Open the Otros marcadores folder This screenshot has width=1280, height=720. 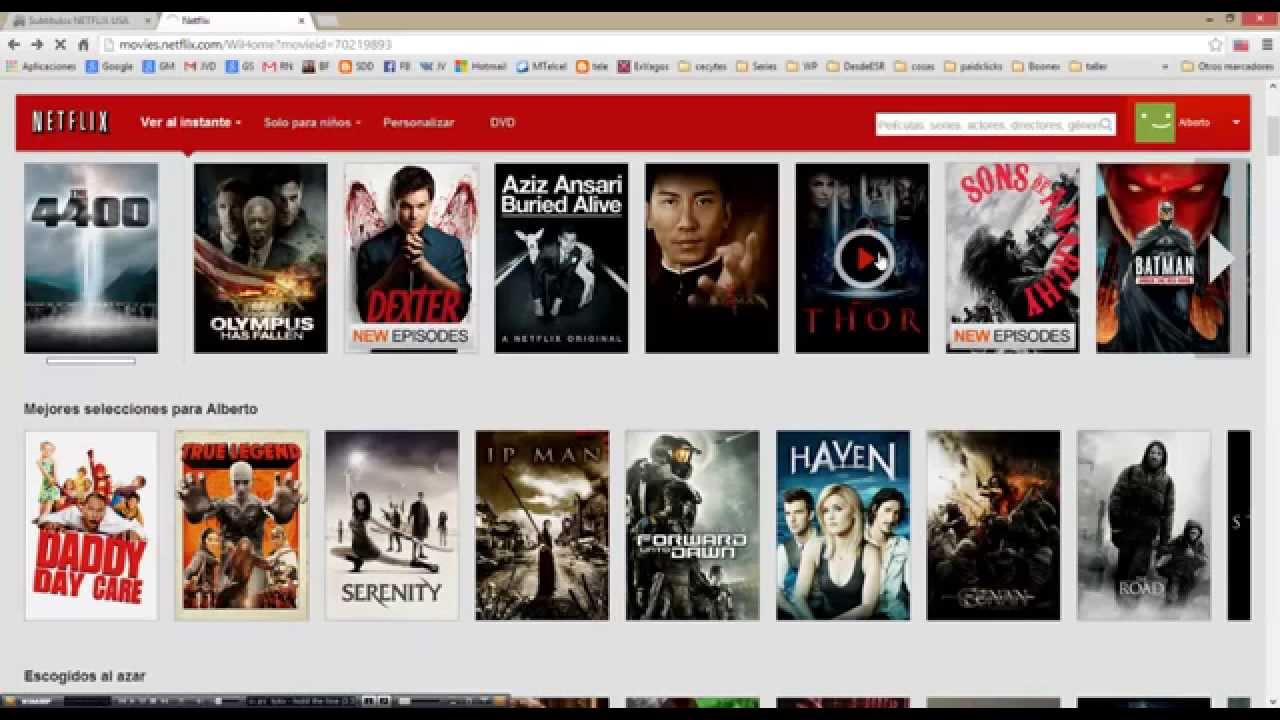[x=1228, y=66]
